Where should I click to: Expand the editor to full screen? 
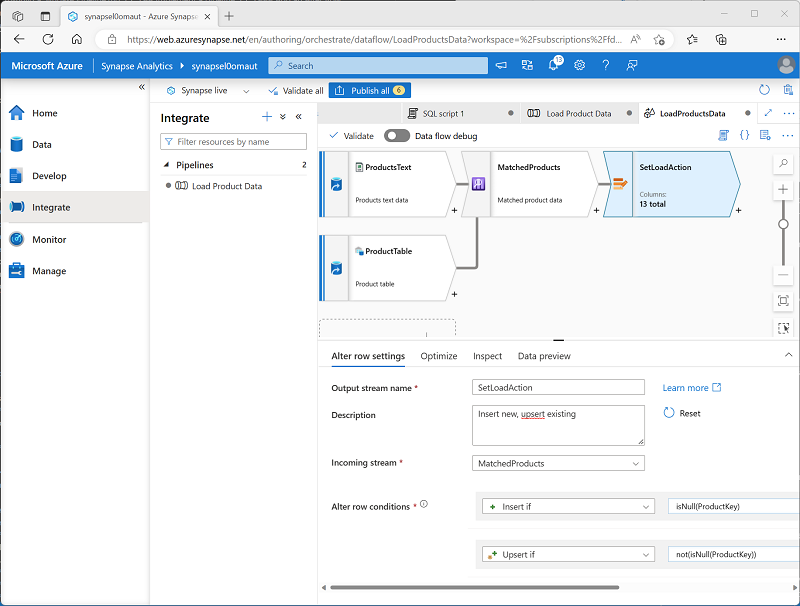click(768, 113)
